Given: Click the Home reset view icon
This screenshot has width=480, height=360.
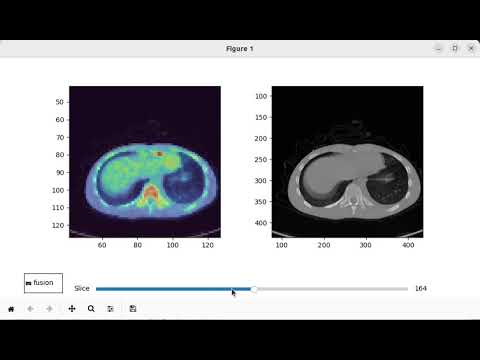Looking at the screenshot, I should [11, 309].
